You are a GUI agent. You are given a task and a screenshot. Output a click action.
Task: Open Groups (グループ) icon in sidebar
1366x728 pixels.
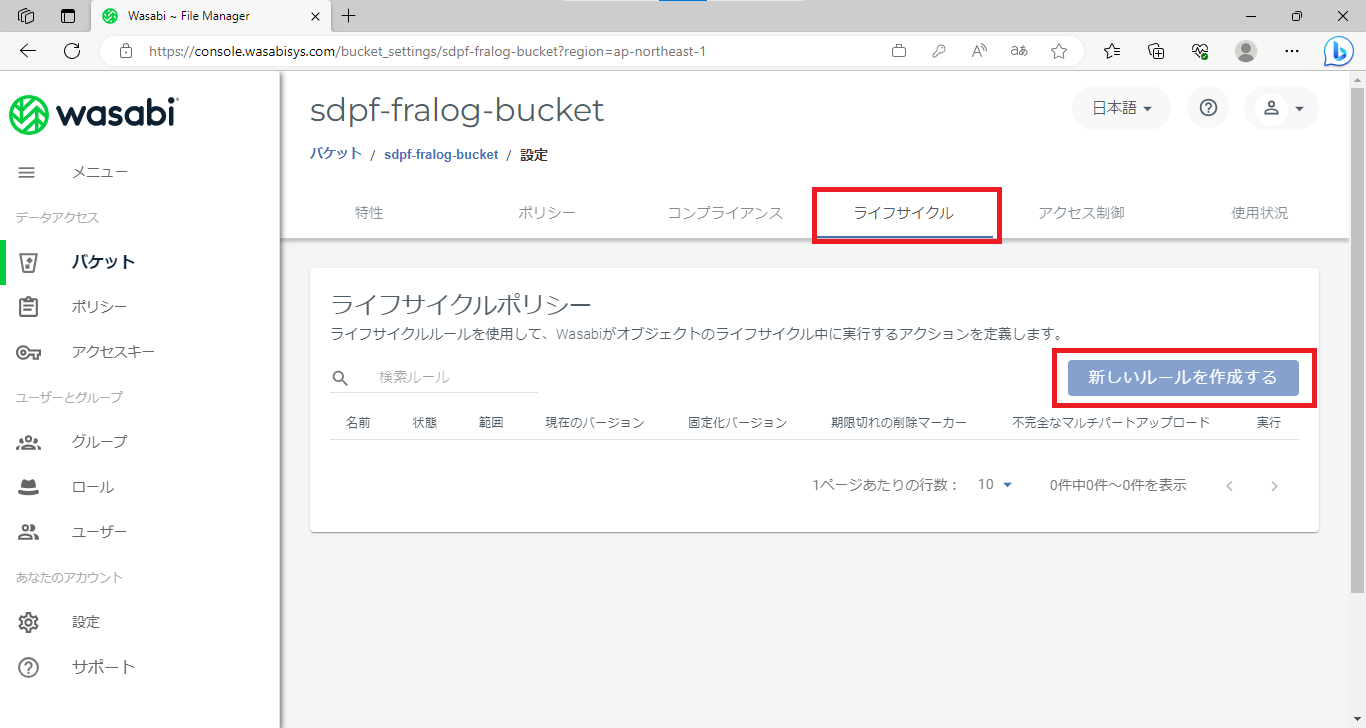(29, 442)
